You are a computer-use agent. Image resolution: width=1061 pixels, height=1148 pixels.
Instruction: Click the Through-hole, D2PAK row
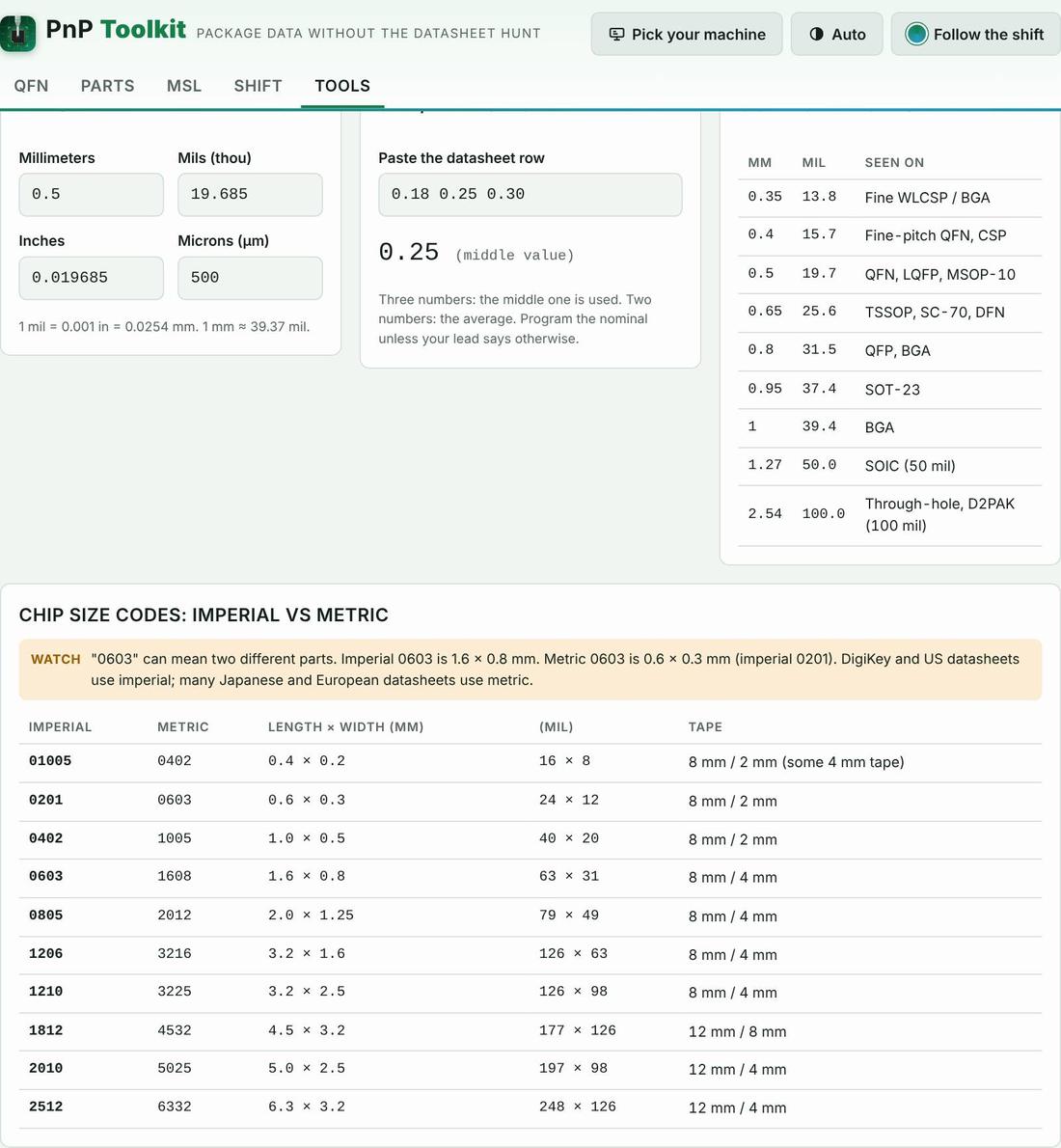coord(889,515)
